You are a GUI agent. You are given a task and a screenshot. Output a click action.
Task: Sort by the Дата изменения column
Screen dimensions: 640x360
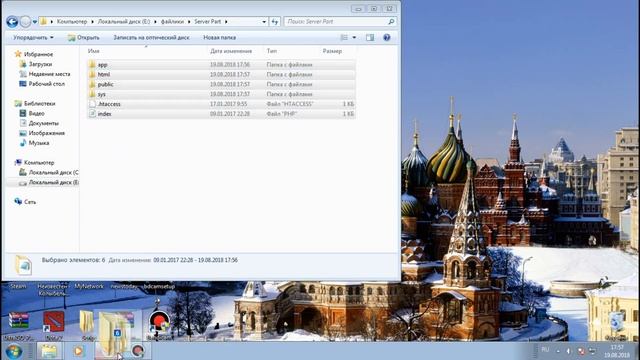(231, 51)
